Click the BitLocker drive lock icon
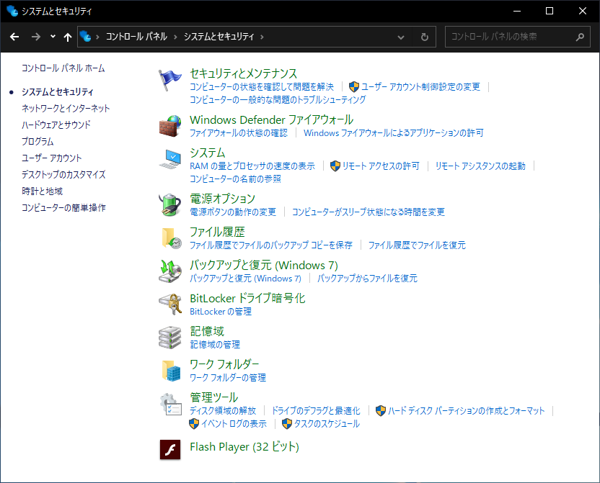 tap(170, 304)
